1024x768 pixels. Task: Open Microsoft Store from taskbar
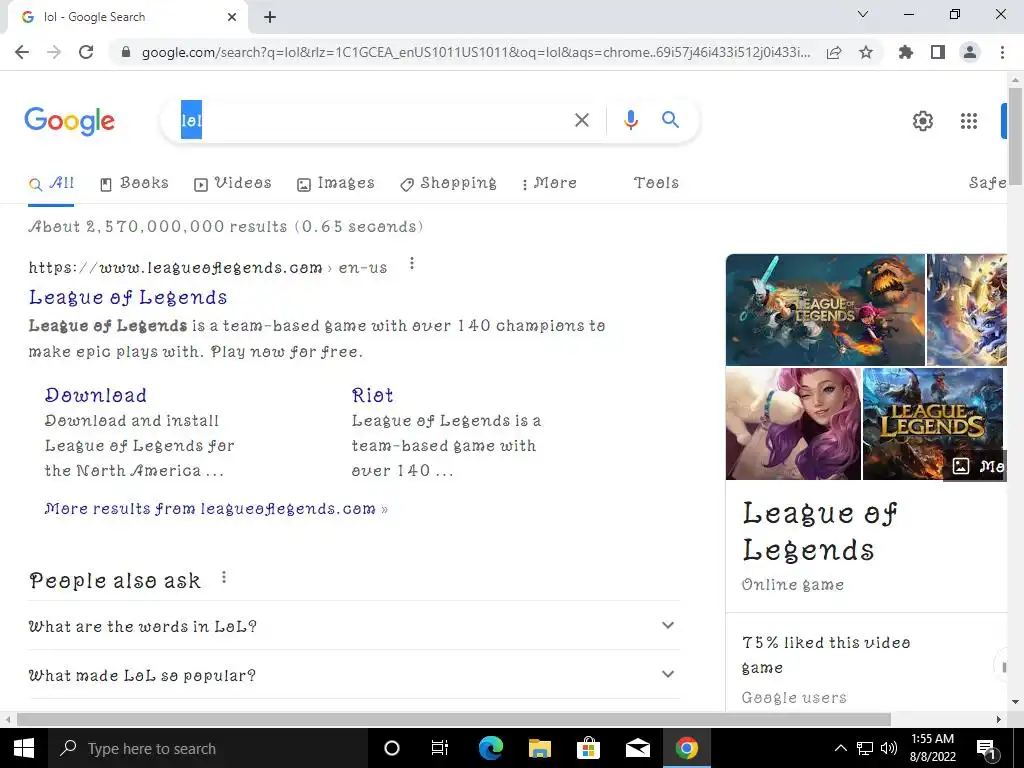click(588, 748)
